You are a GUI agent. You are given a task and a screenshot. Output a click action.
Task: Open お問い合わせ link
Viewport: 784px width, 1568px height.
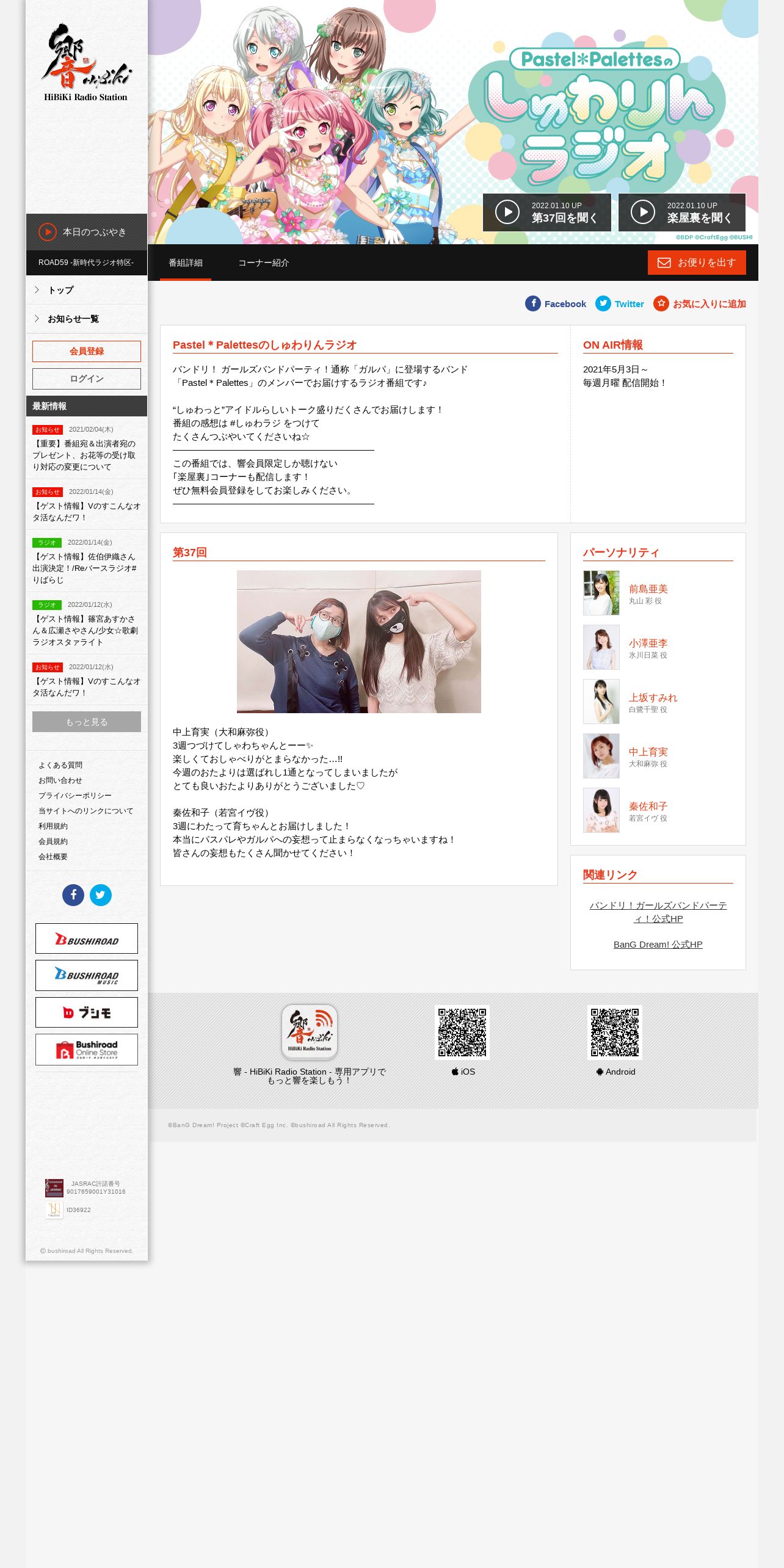click(60, 780)
